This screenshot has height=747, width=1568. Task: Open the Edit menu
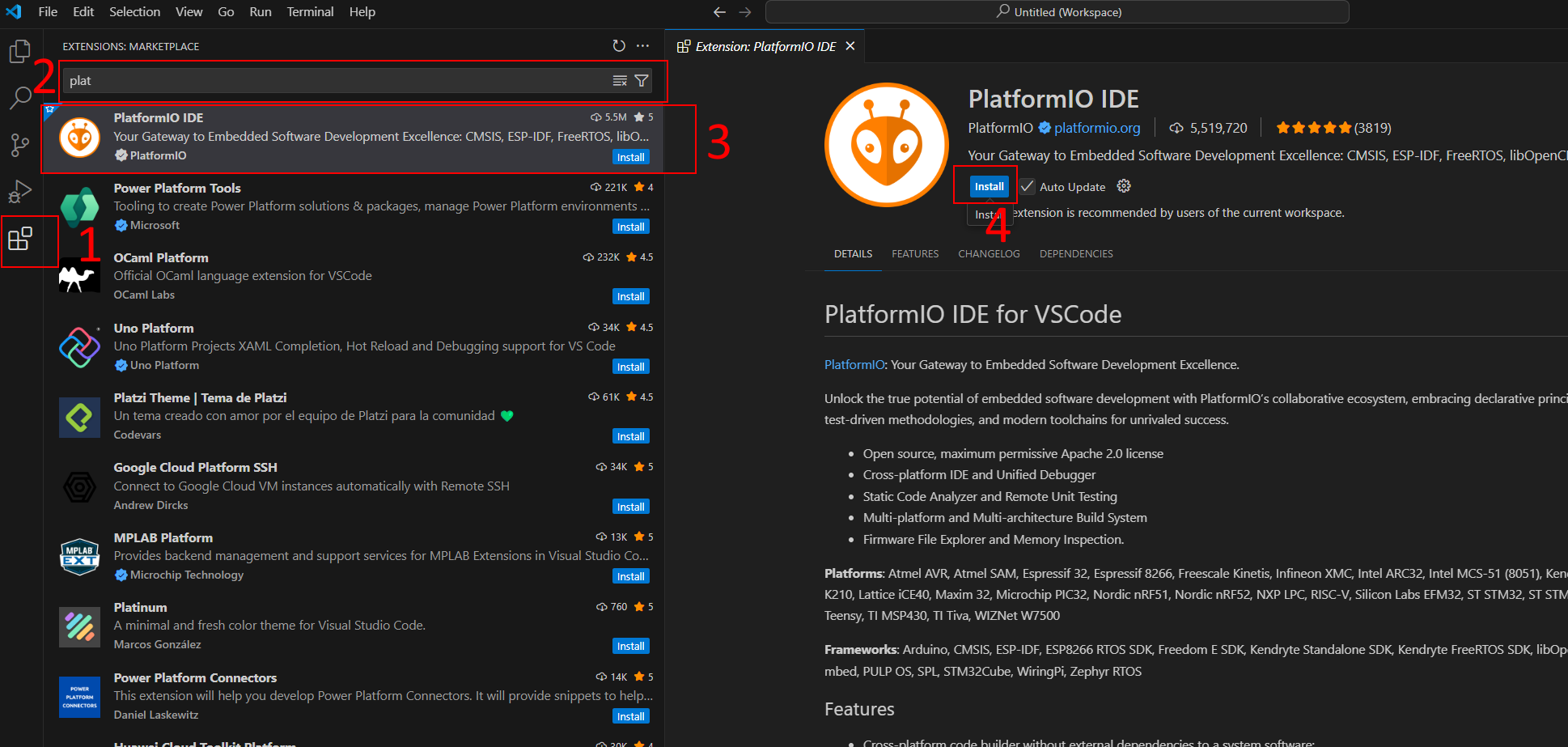tap(83, 12)
